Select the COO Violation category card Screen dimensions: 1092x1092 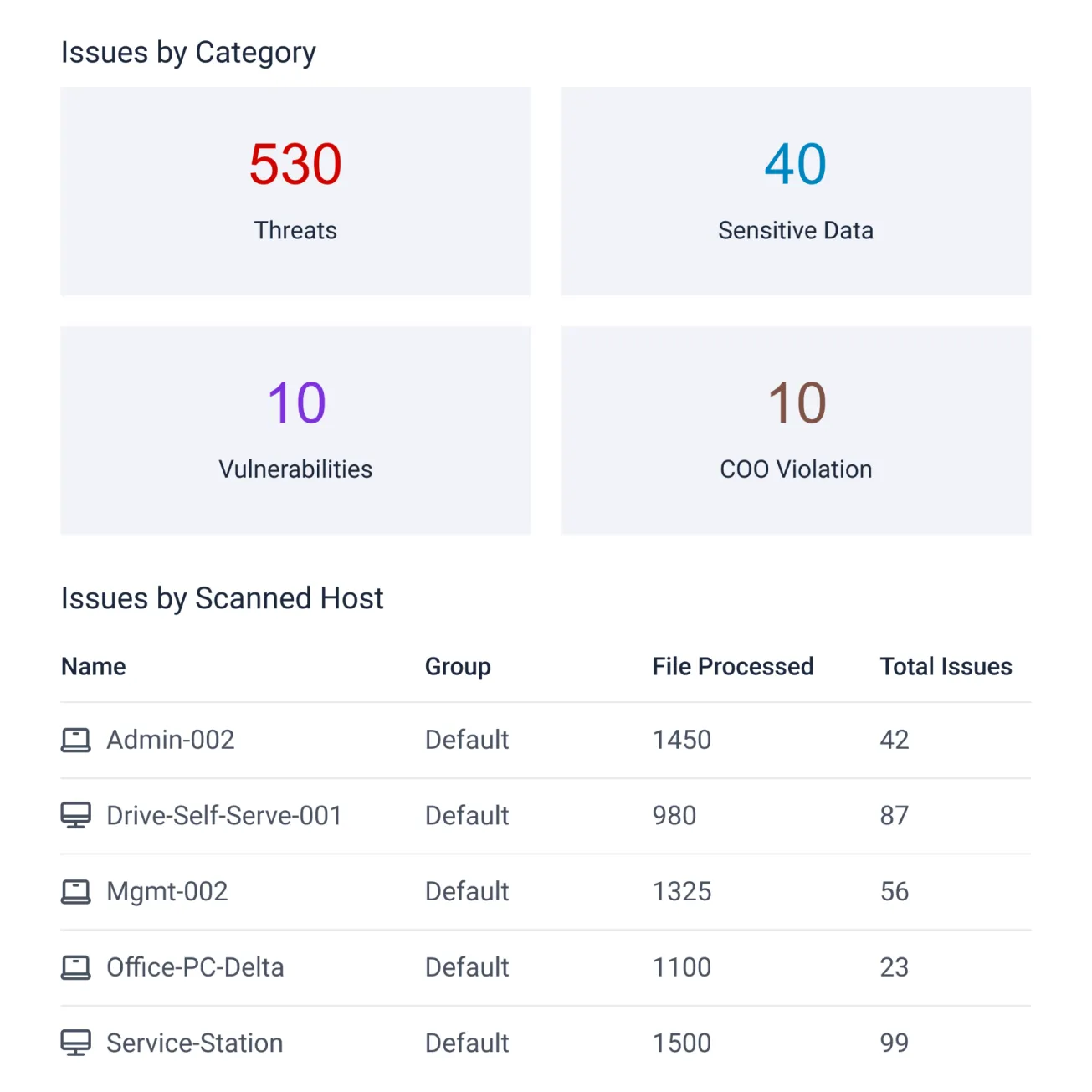point(795,430)
